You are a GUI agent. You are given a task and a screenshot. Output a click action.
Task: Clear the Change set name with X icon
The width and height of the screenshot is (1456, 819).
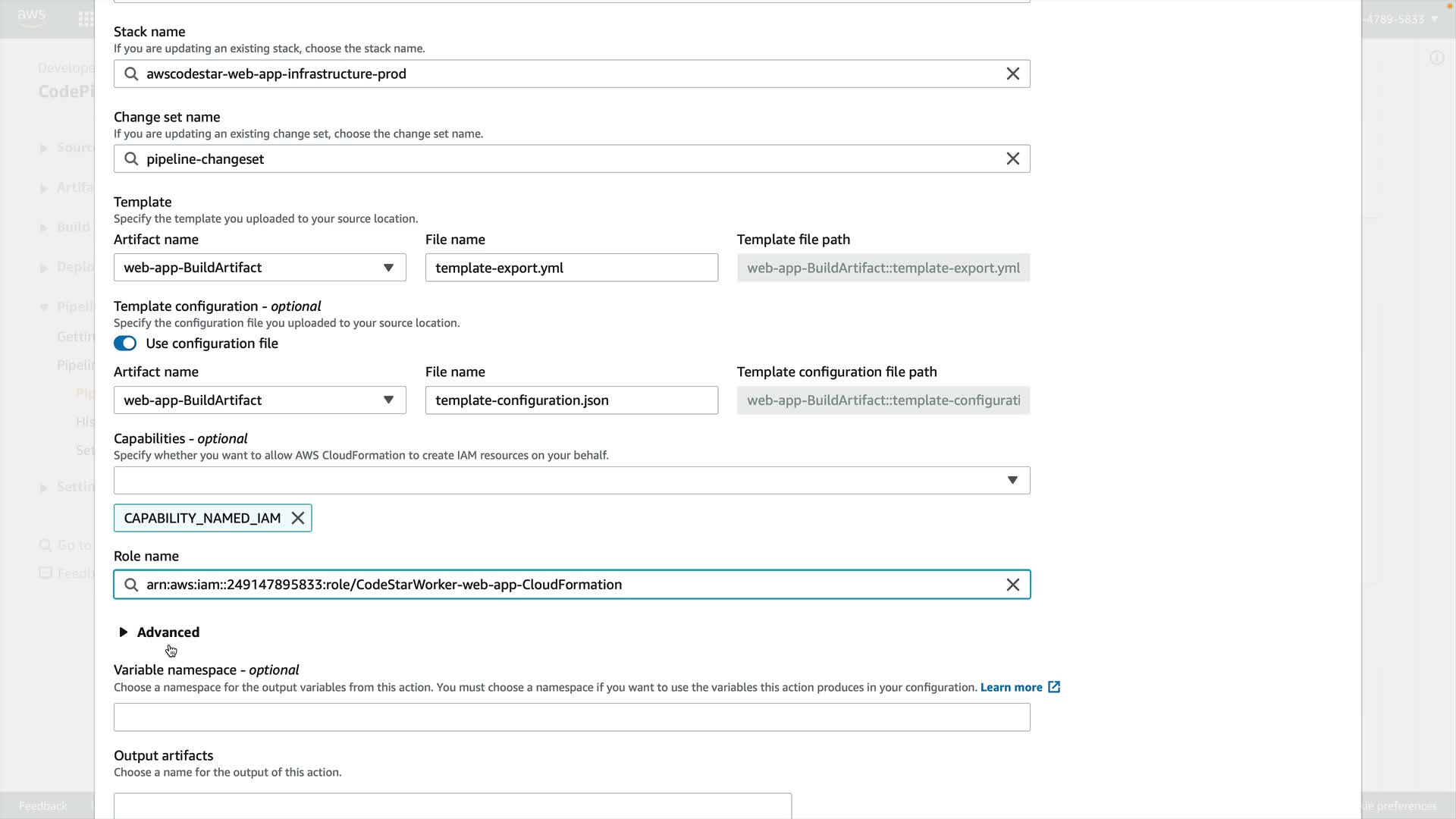[x=1012, y=158]
